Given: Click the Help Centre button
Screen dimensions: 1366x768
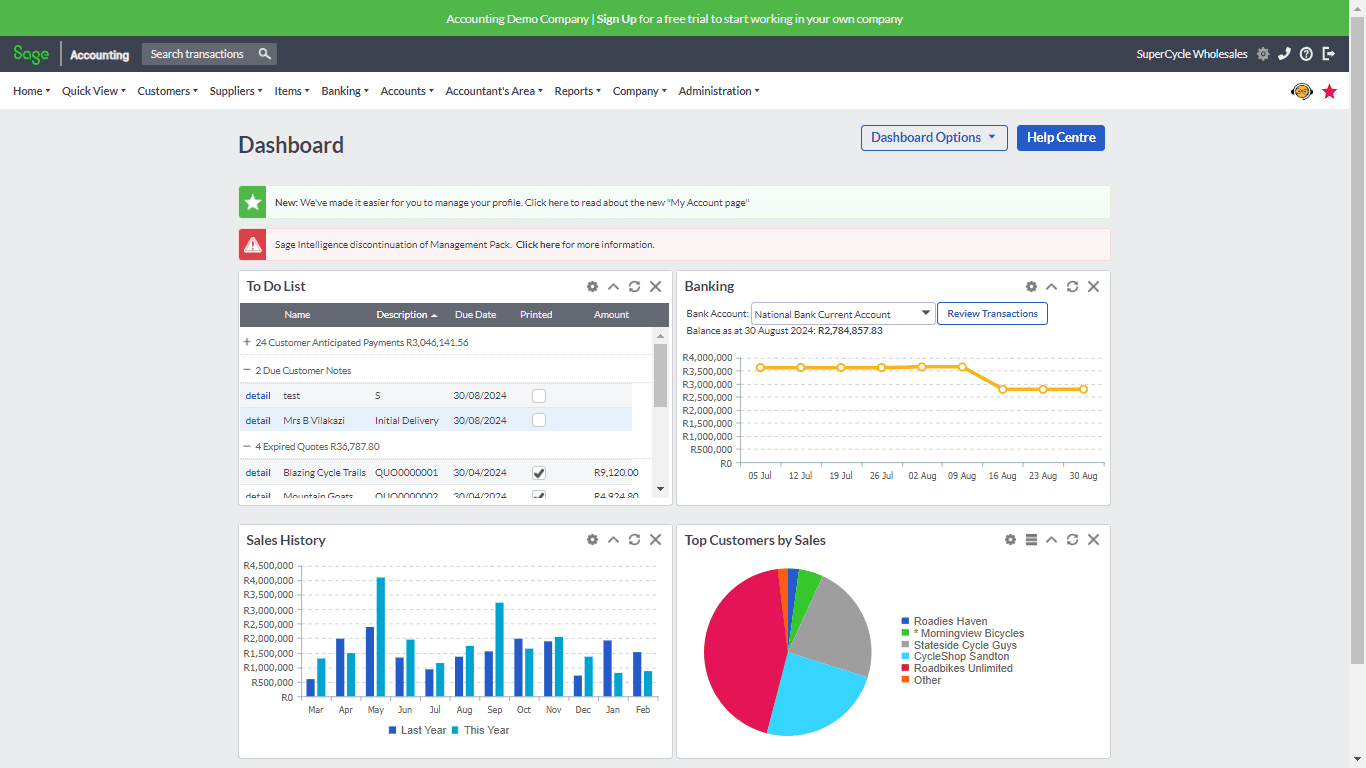Looking at the screenshot, I should (x=1061, y=138).
